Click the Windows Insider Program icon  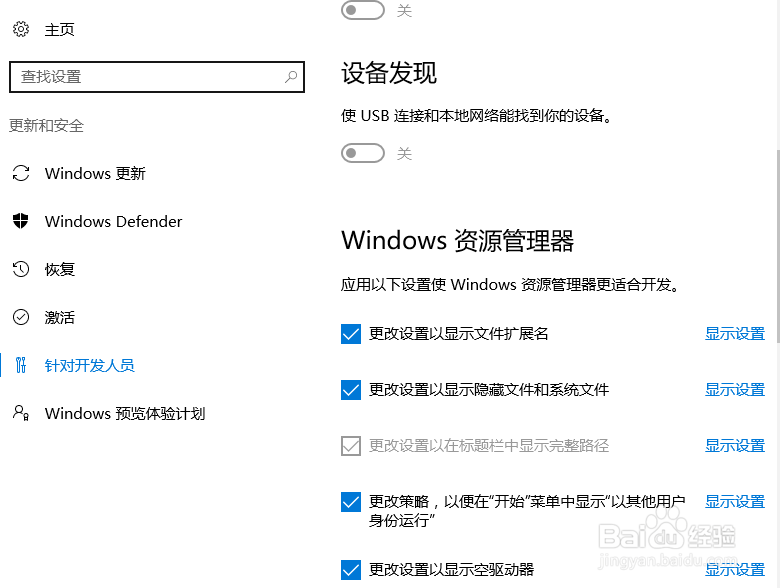21,413
